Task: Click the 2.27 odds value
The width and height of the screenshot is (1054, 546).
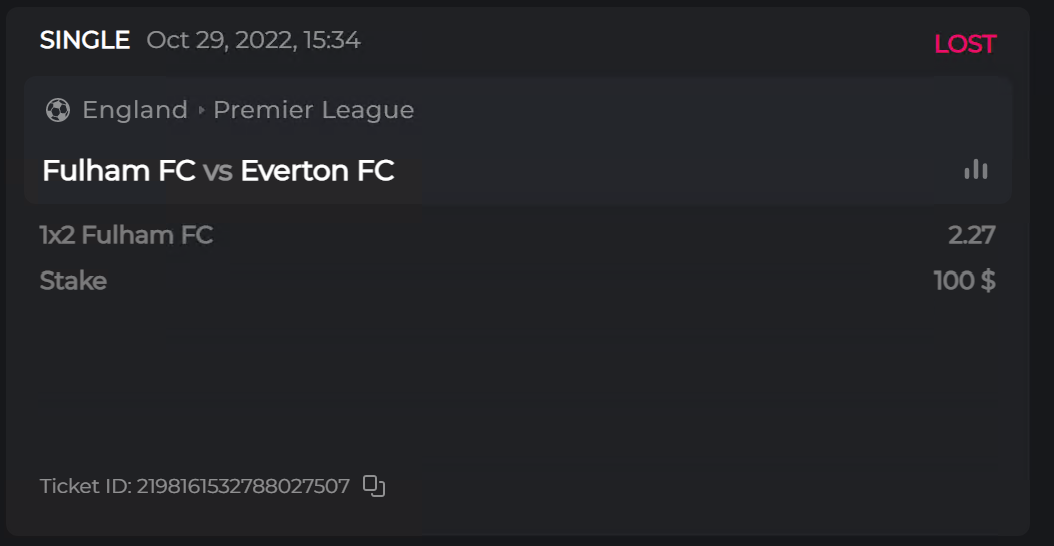Action: click(971, 235)
